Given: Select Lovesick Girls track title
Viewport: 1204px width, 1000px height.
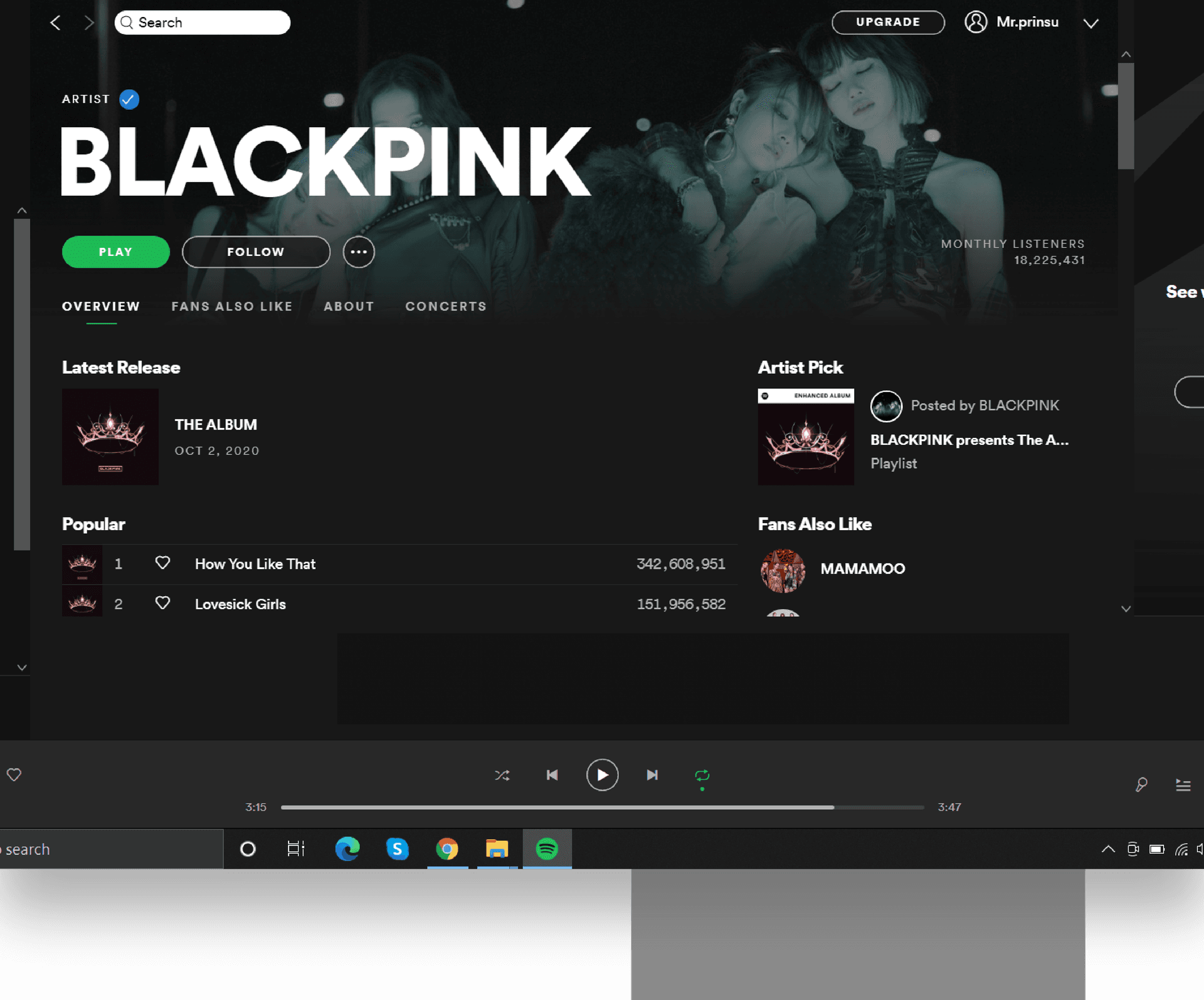Looking at the screenshot, I should [x=240, y=604].
